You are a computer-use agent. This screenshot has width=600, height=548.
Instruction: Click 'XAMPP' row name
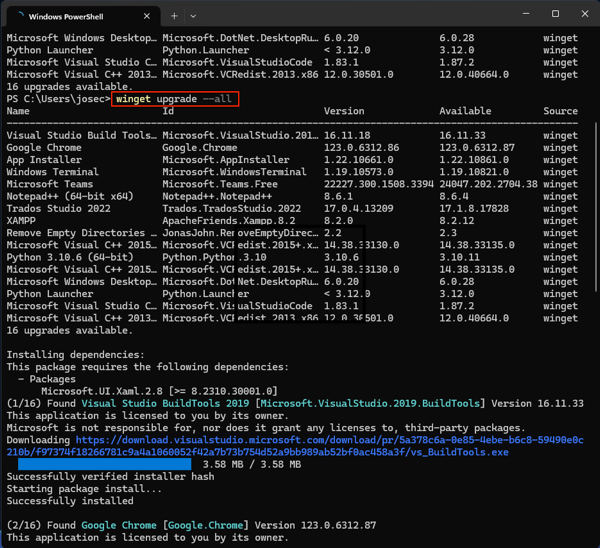21,221
